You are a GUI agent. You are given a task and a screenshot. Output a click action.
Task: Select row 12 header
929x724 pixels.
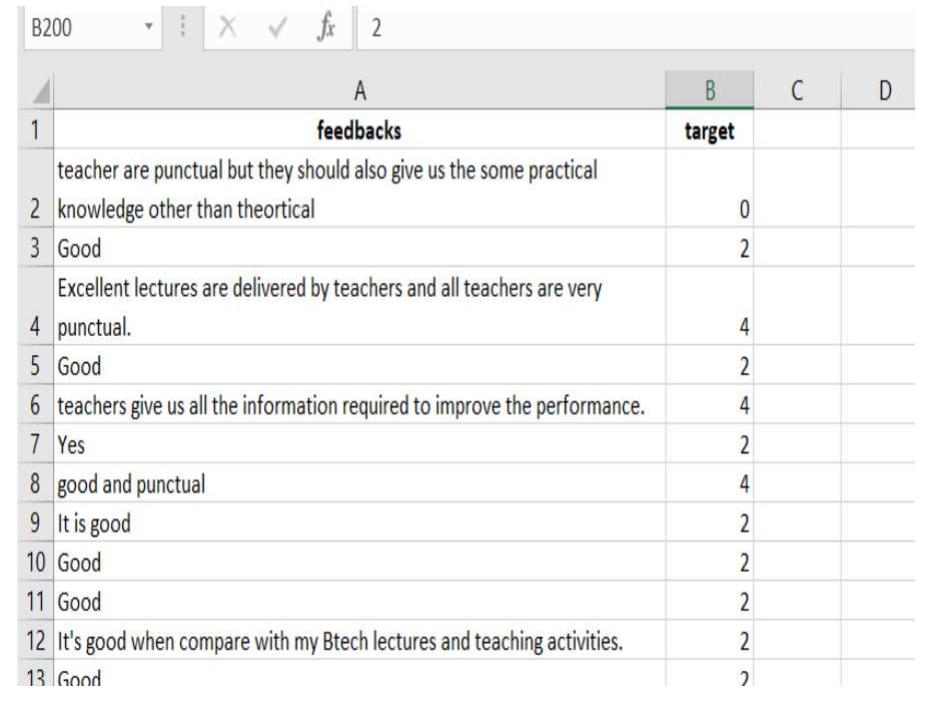click(35, 641)
